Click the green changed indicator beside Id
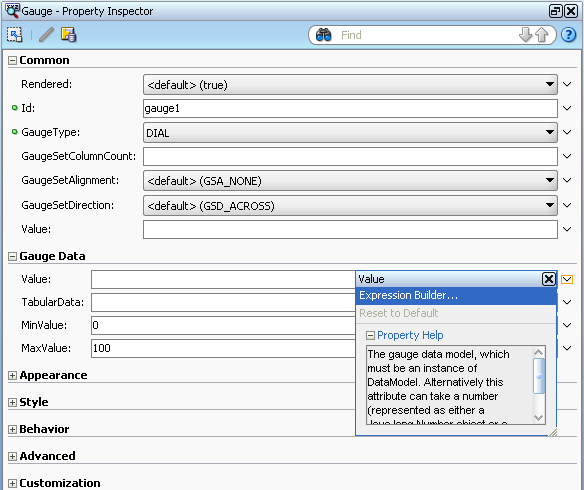This screenshot has height=490, width=584. coord(15,108)
